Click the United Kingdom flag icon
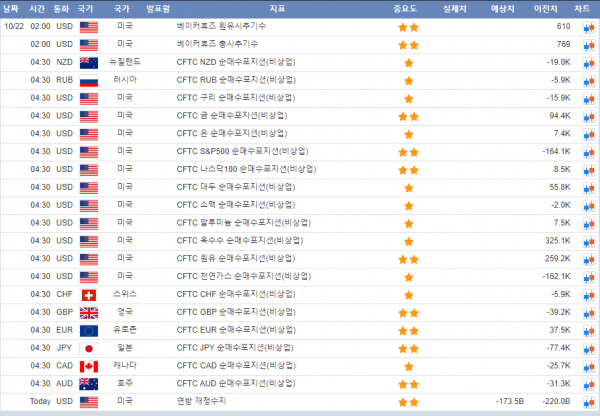Viewport: 600px width, 416px height. (88, 312)
